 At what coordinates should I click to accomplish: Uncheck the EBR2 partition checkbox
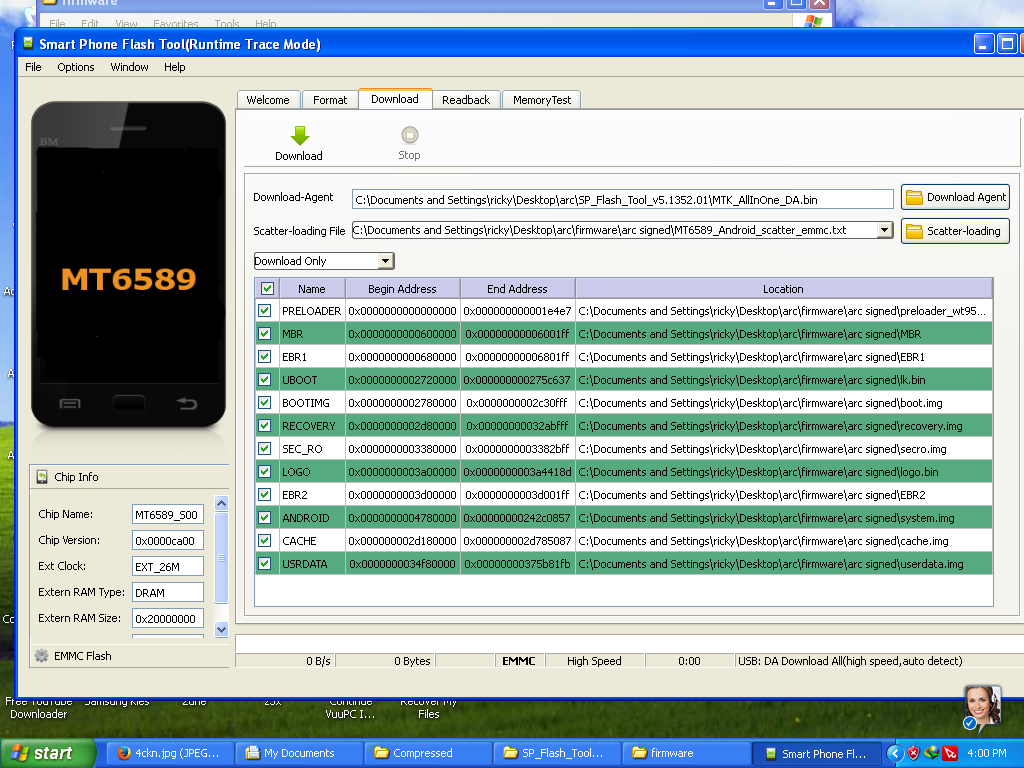pyautogui.click(x=264, y=494)
